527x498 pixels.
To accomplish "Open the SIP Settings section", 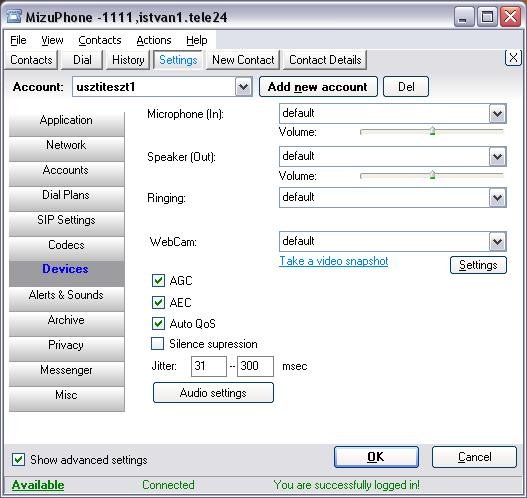I will pyautogui.click(x=67, y=224).
